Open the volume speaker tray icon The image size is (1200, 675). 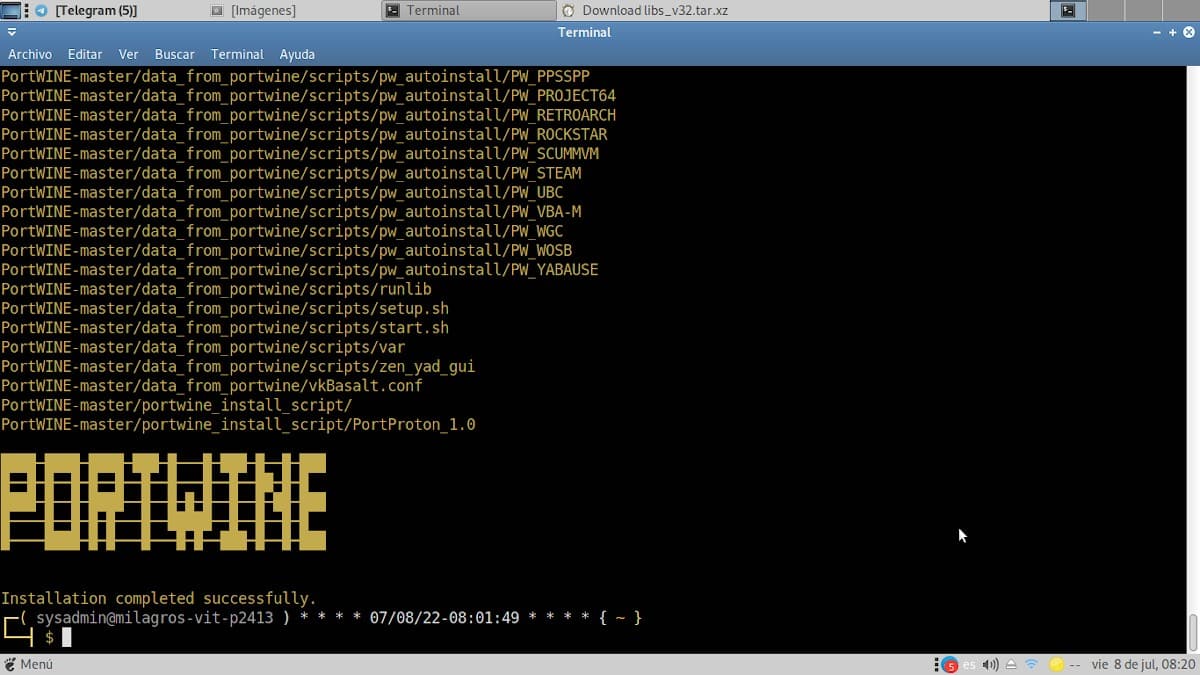pyautogui.click(x=990, y=665)
